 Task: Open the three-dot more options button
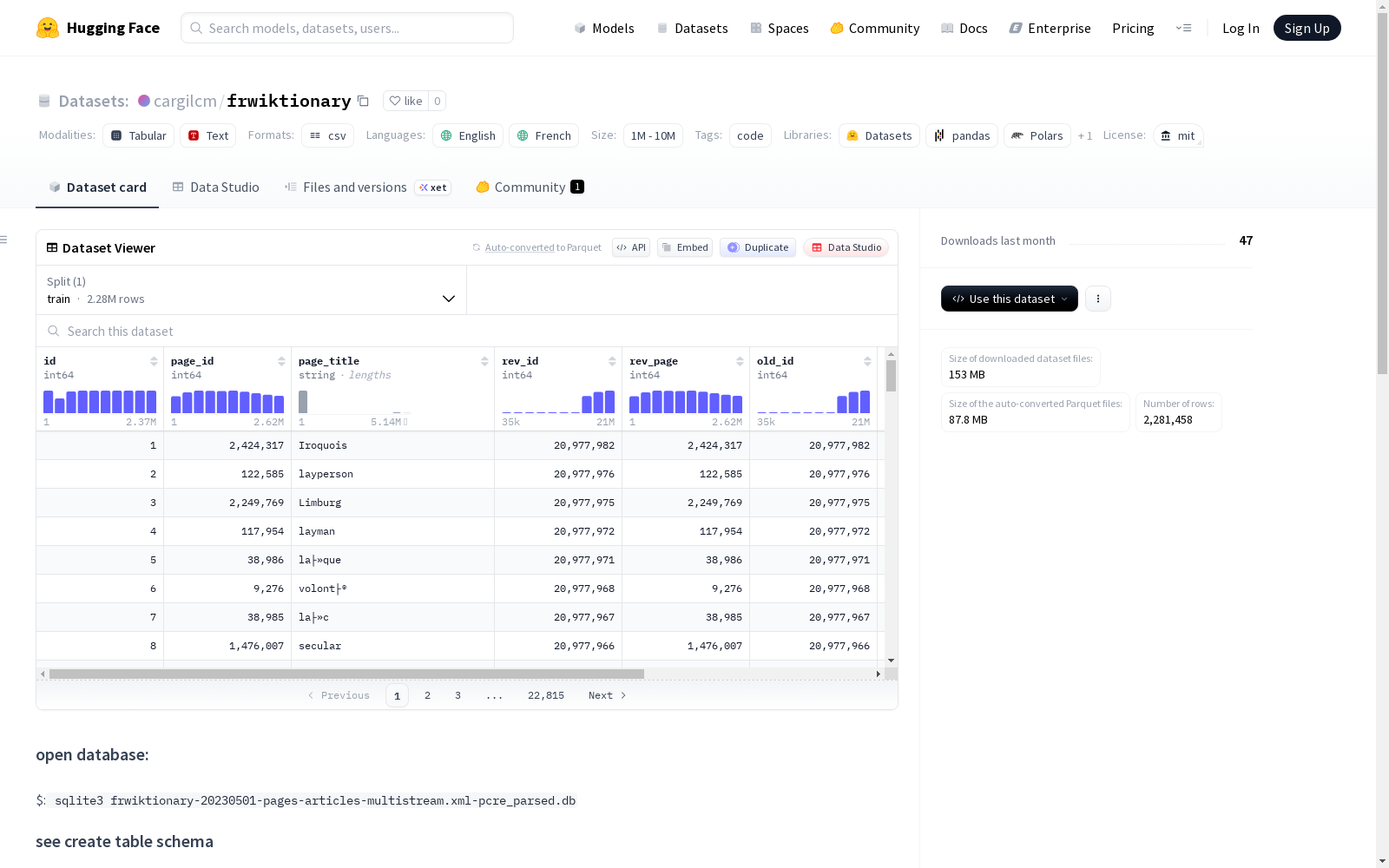pos(1098,299)
